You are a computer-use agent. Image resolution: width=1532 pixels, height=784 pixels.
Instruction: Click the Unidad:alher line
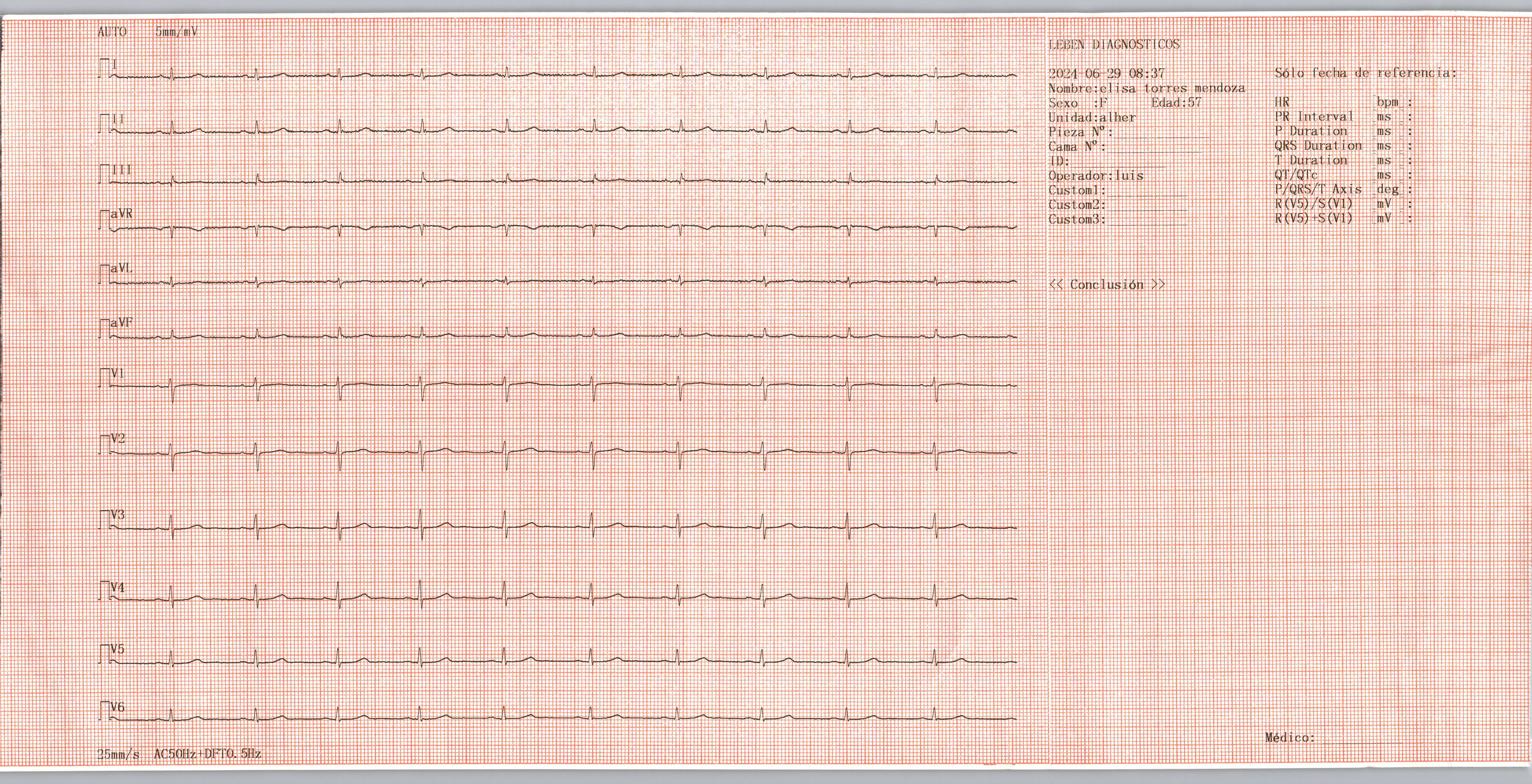point(1092,117)
